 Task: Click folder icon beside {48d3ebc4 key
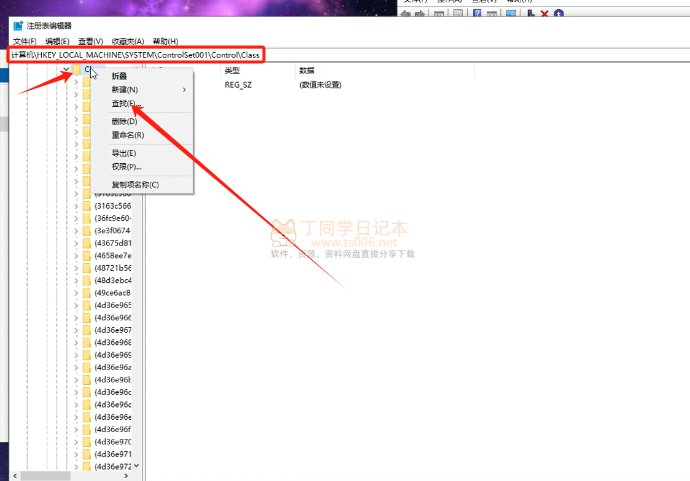pyautogui.click(x=87, y=280)
